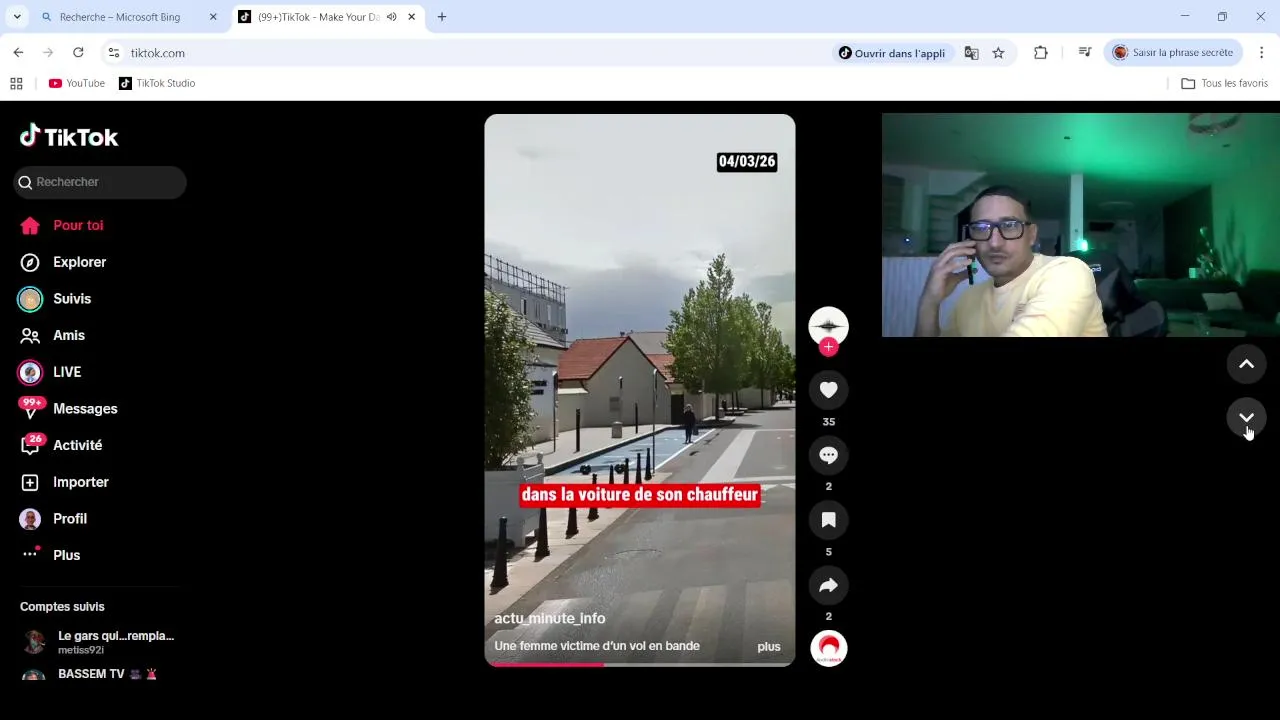1280x720 pixels.
Task: Switch to the Recherche – Microsoft Bing tab
Action: [x=120, y=17]
